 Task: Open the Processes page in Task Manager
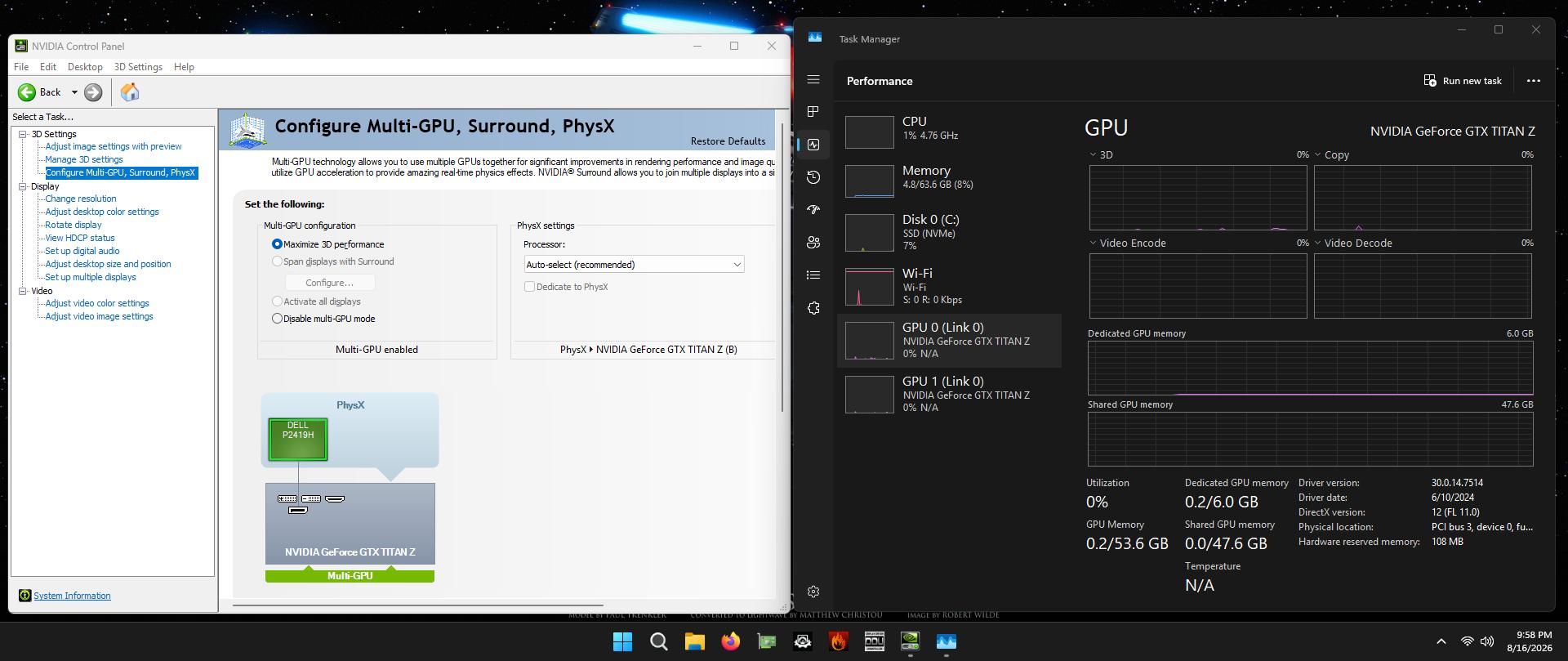pyautogui.click(x=813, y=112)
